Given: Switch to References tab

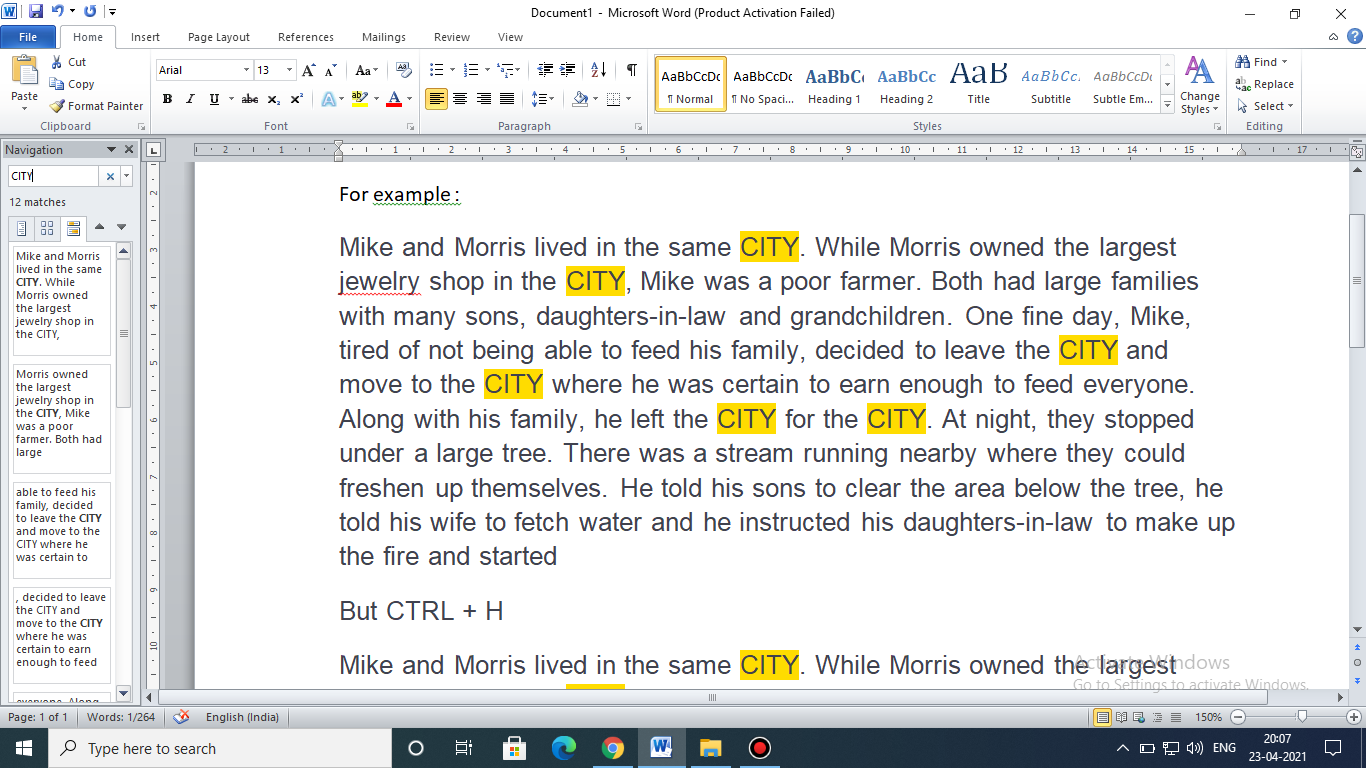Looking at the screenshot, I should click(x=306, y=37).
